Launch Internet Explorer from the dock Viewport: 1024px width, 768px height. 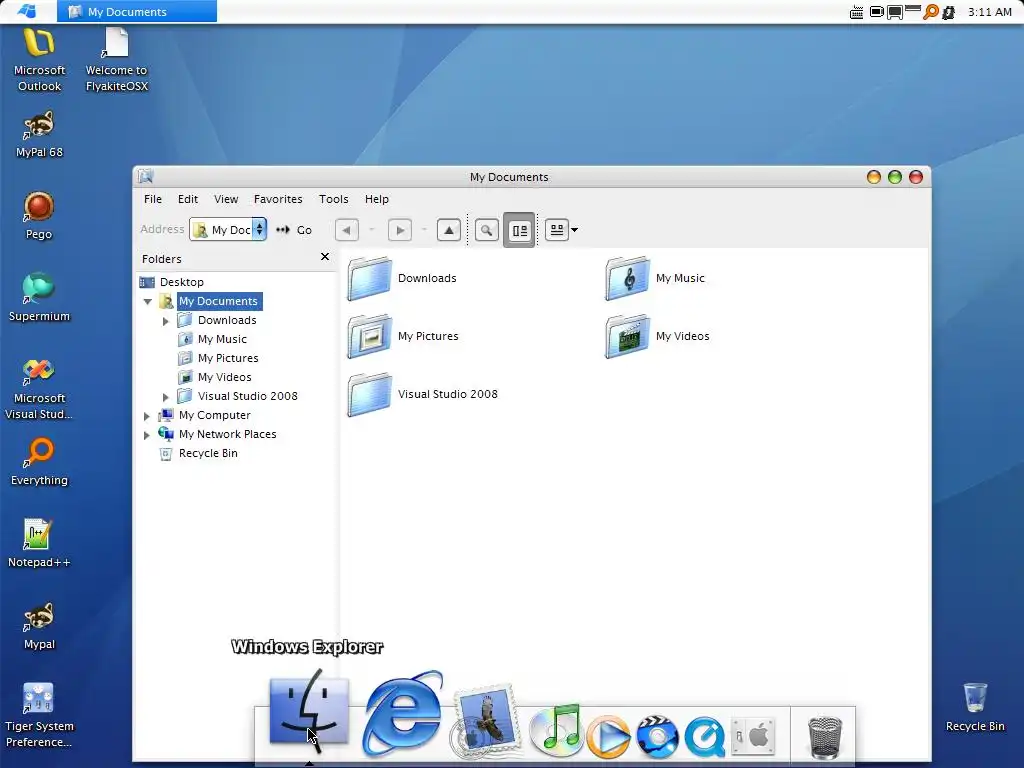403,714
